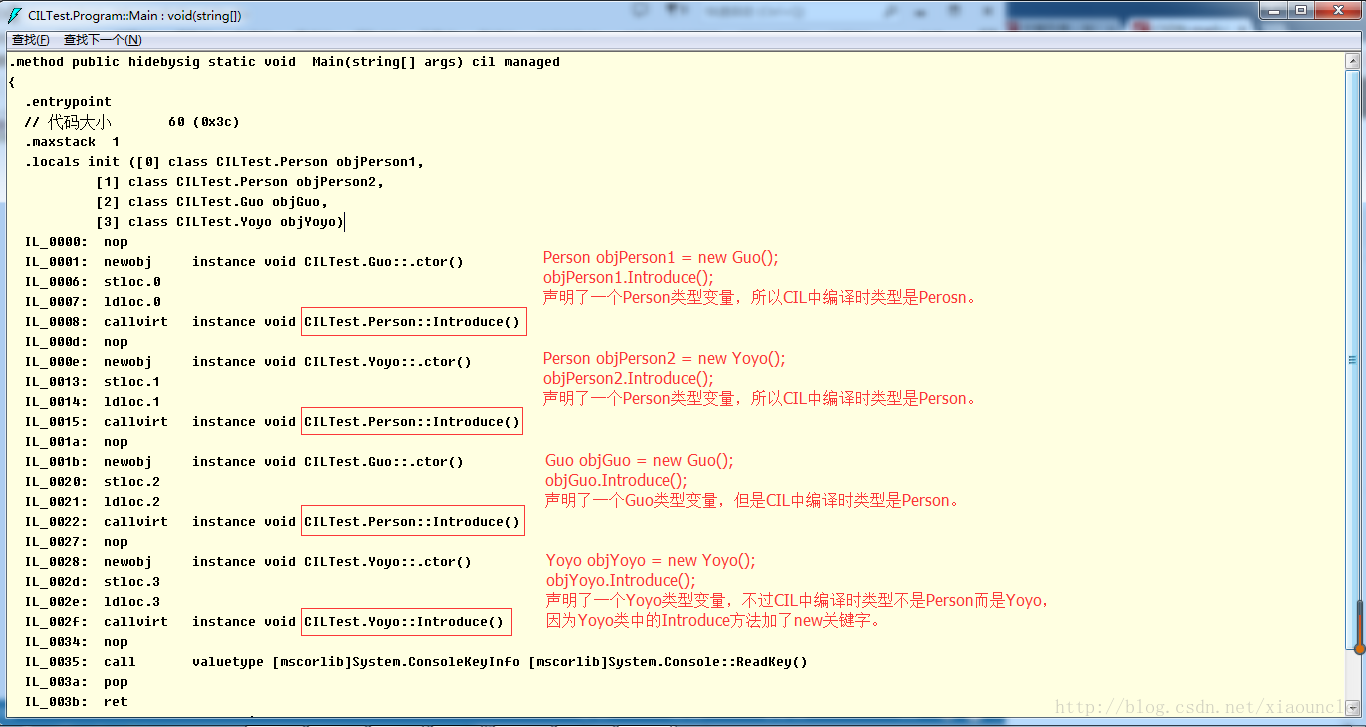Image resolution: width=1366 pixels, height=727 pixels.
Task: Click the IL_0013 stloc.1 line
Action: coord(92,382)
